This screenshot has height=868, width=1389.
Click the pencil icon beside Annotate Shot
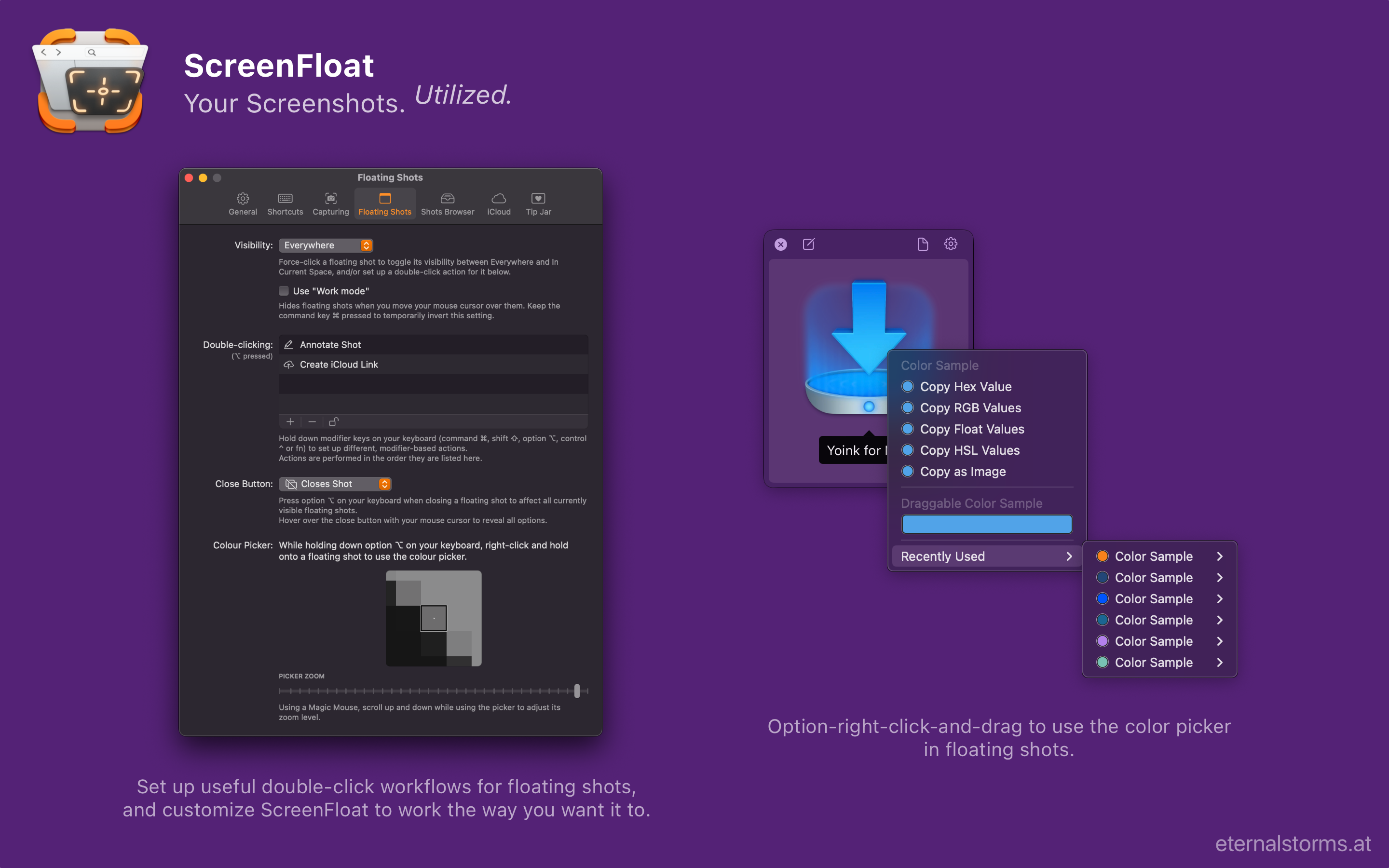tap(289, 345)
